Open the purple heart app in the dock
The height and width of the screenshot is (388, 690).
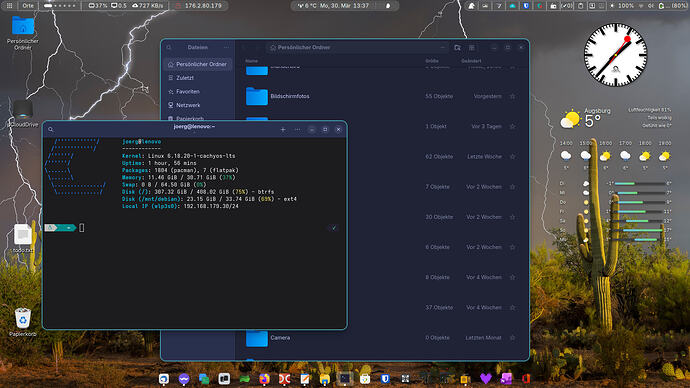[485, 379]
